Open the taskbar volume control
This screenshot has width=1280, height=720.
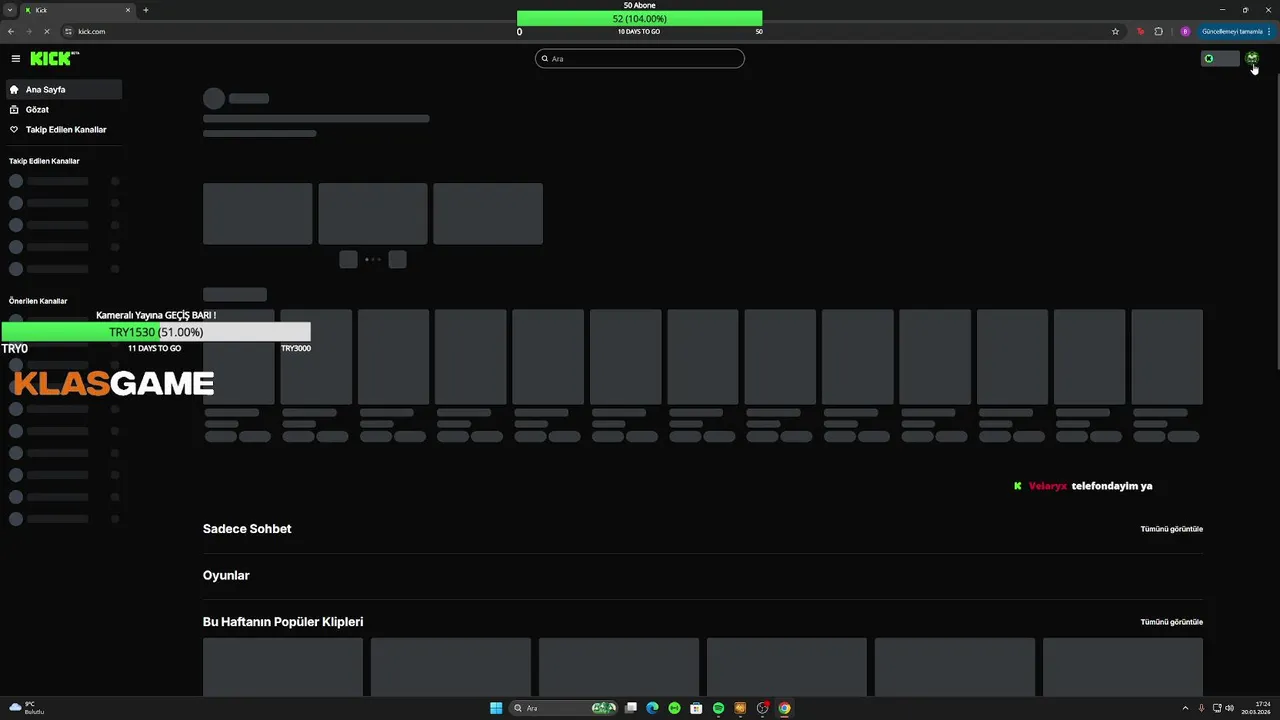pyautogui.click(x=1229, y=708)
